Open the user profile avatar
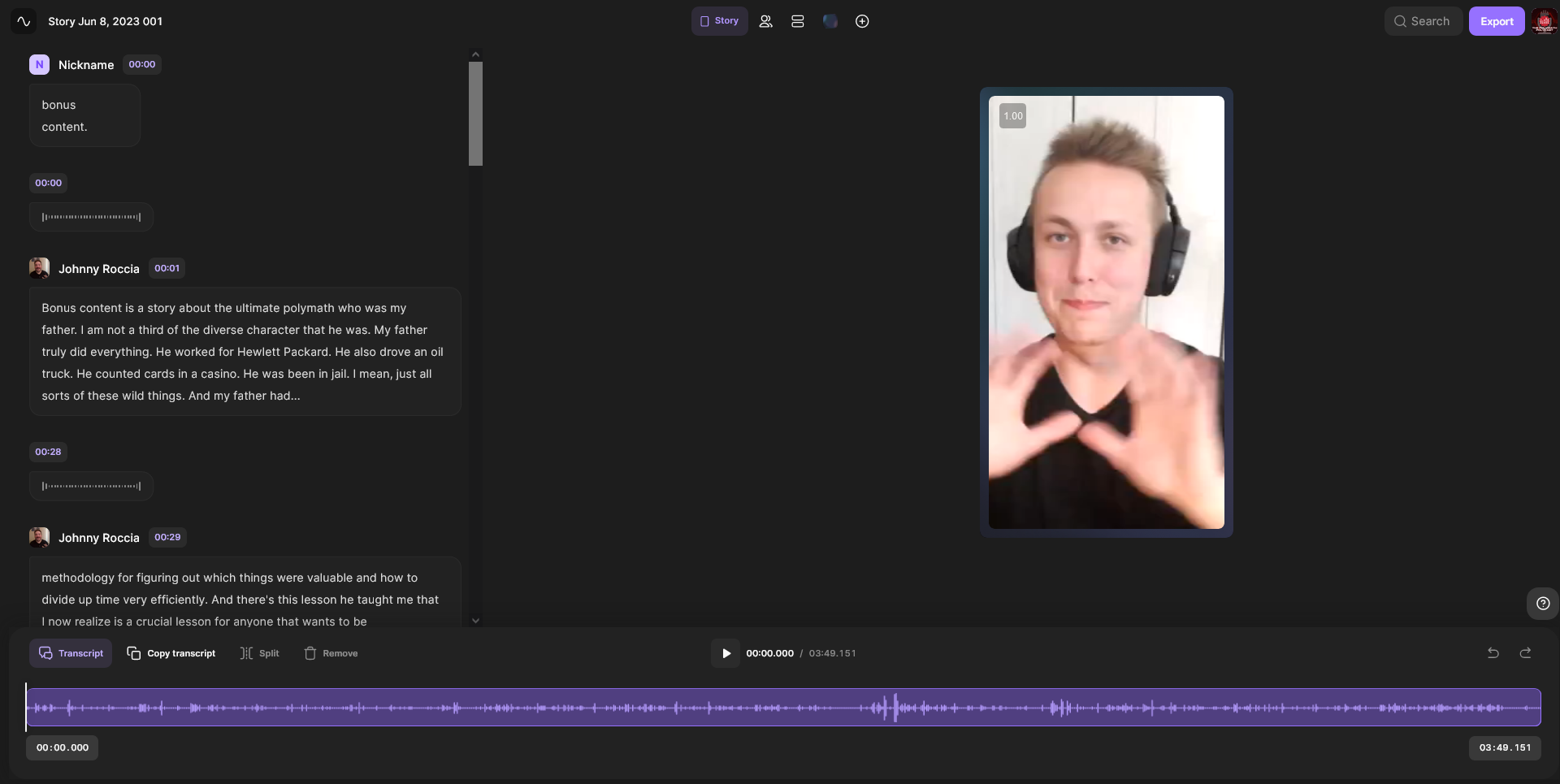 (1544, 22)
